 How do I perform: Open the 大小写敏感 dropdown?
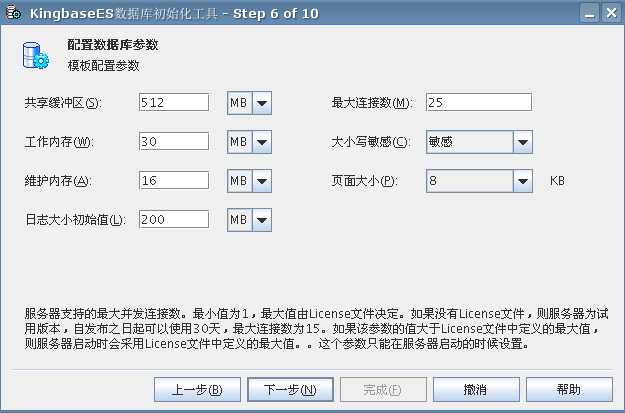click(x=480, y=142)
